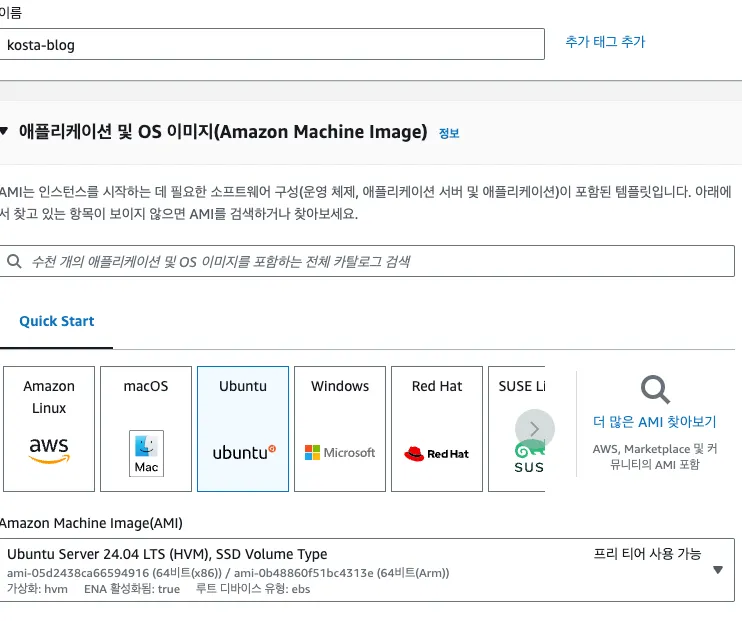
Task: Click the 루트 디바이스 유형: ebs text
Action: pyautogui.click(x=253, y=589)
